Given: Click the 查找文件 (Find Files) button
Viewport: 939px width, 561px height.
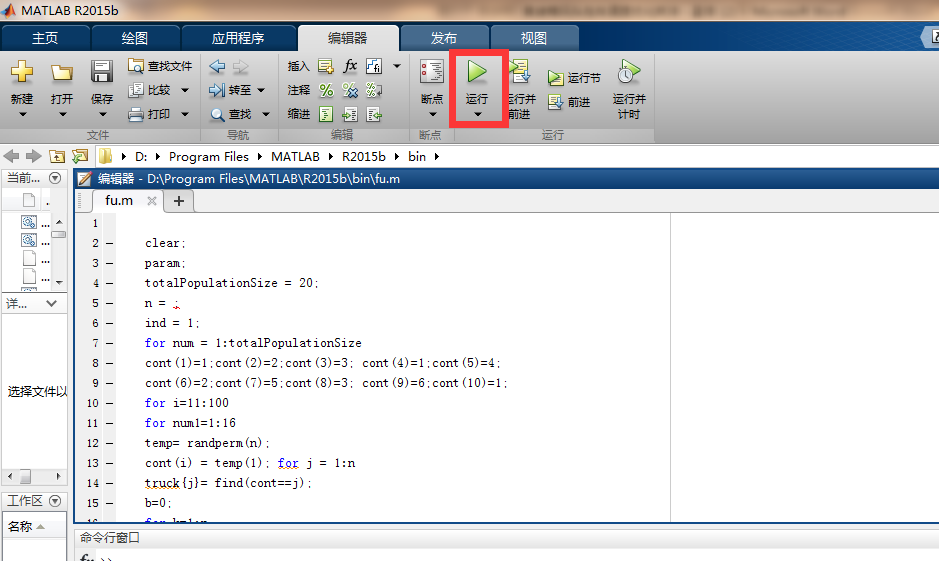Looking at the screenshot, I should [x=160, y=66].
